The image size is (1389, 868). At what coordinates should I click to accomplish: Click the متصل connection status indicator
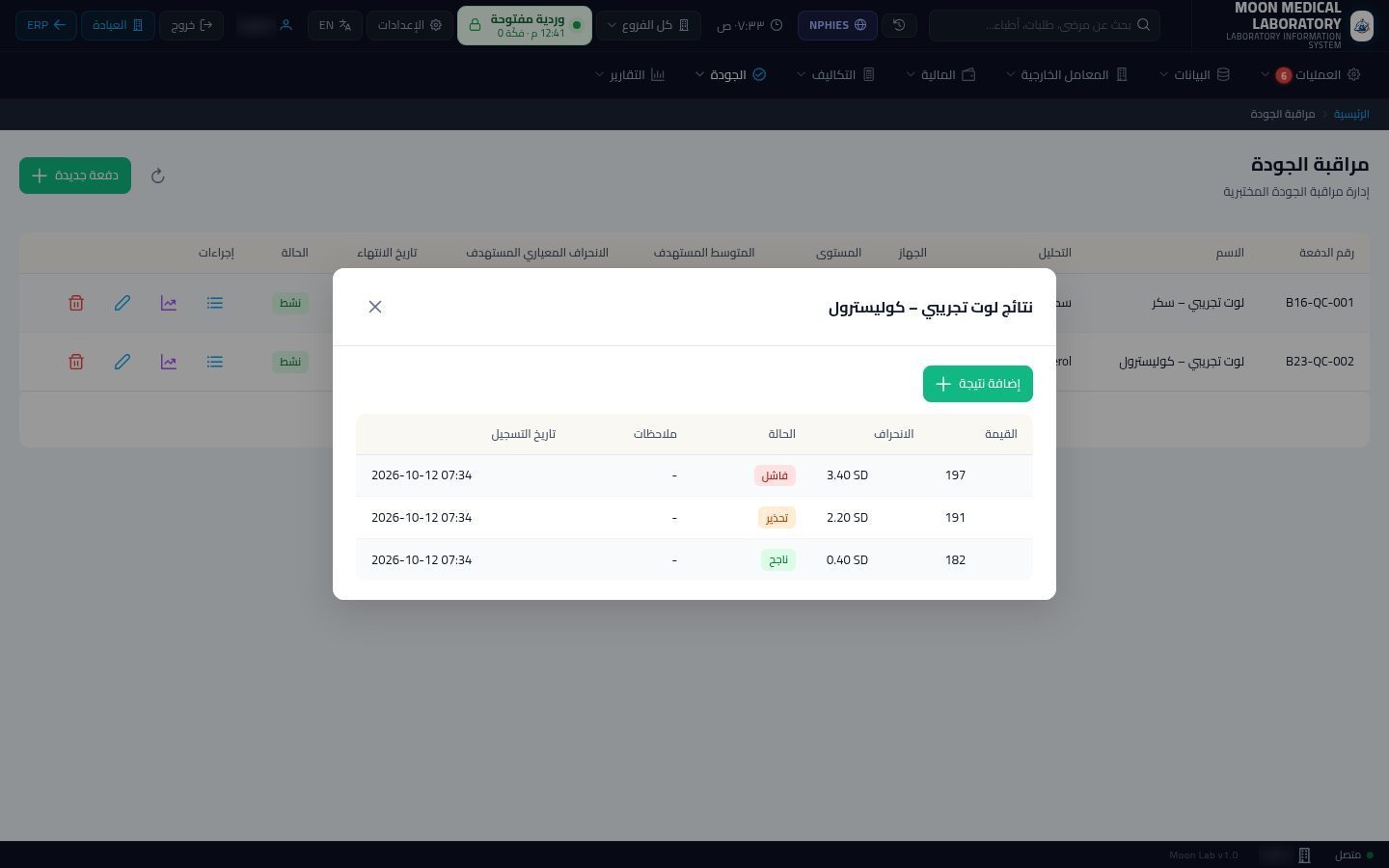[x=1353, y=855]
